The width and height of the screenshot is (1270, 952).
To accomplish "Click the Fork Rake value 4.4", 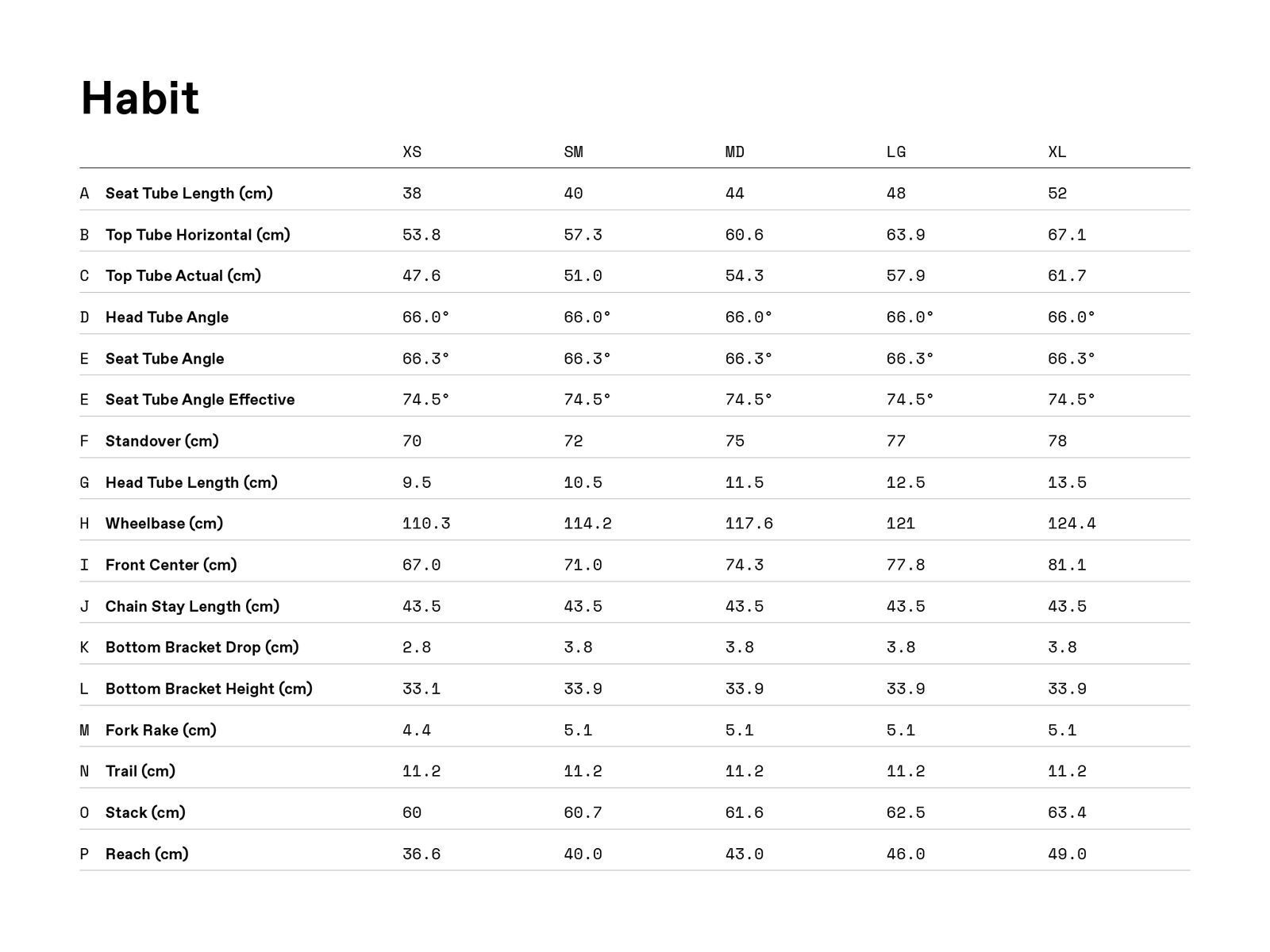I will pos(417,730).
